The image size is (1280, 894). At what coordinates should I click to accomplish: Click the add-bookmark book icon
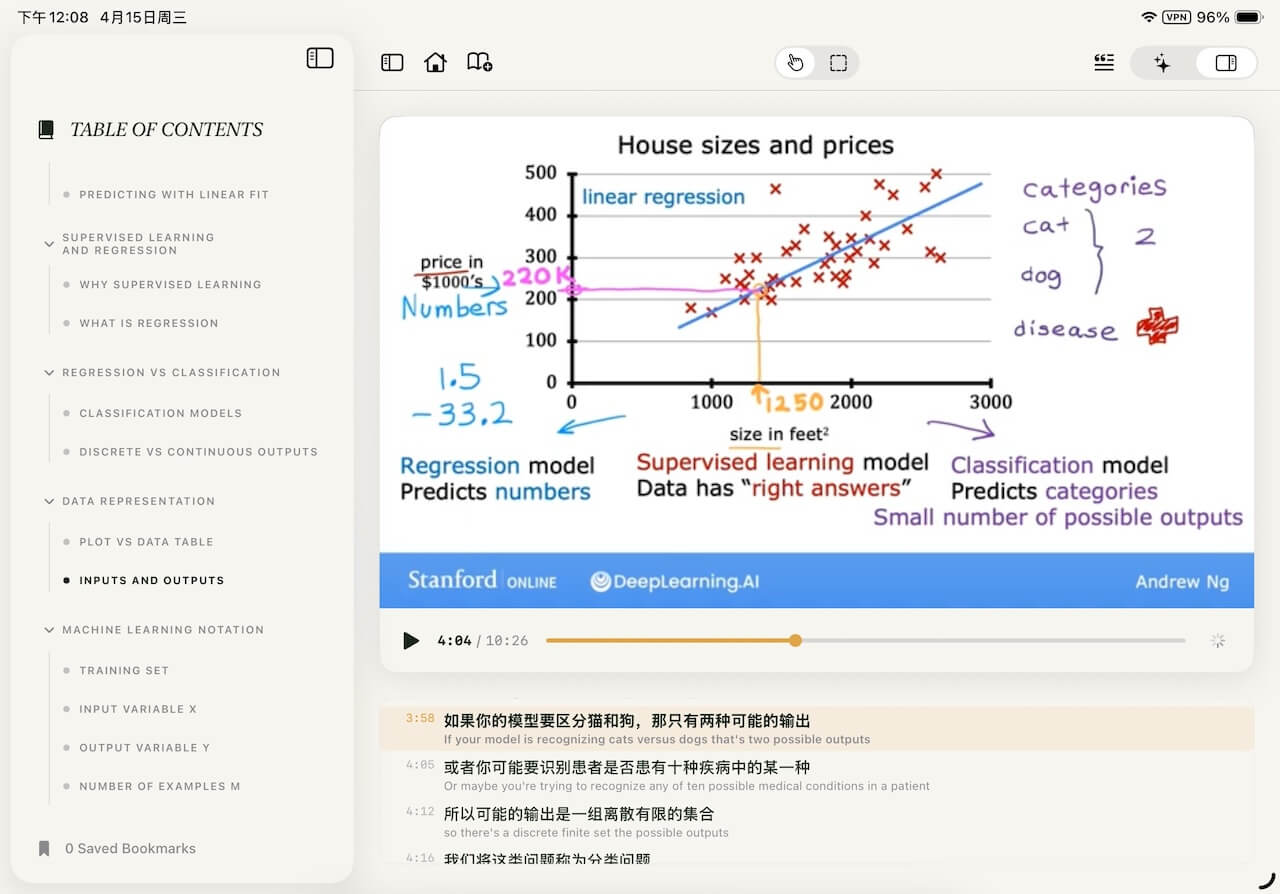point(480,62)
